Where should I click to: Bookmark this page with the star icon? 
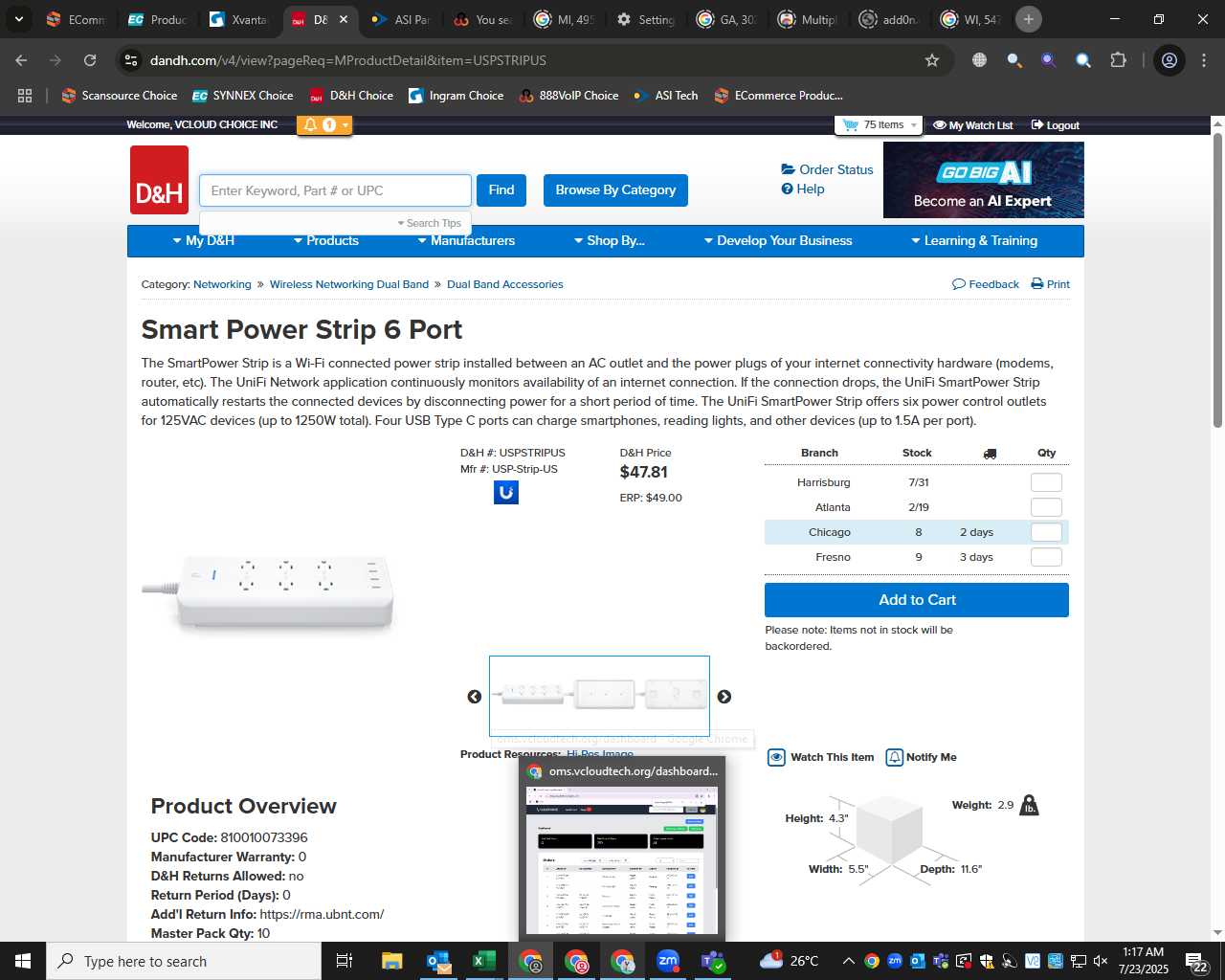[x=932, y=60]
